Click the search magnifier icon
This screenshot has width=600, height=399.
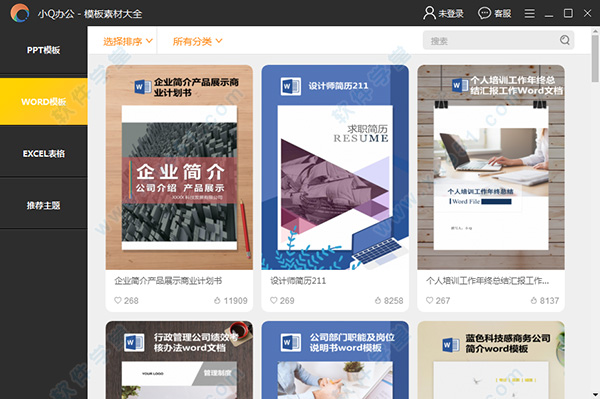coord(564,40)
